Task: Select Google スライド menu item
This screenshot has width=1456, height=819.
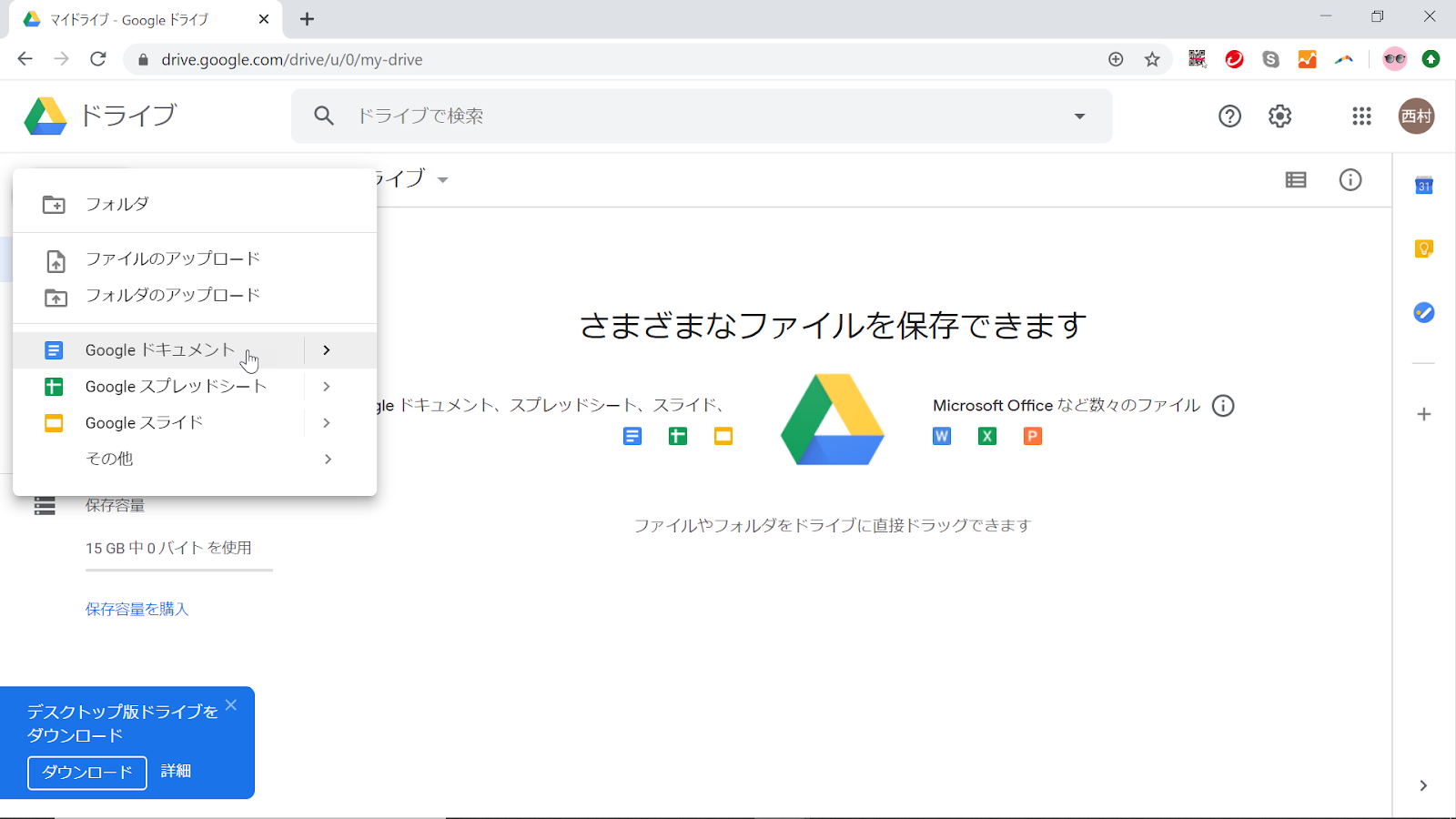Action: [159, 423]
